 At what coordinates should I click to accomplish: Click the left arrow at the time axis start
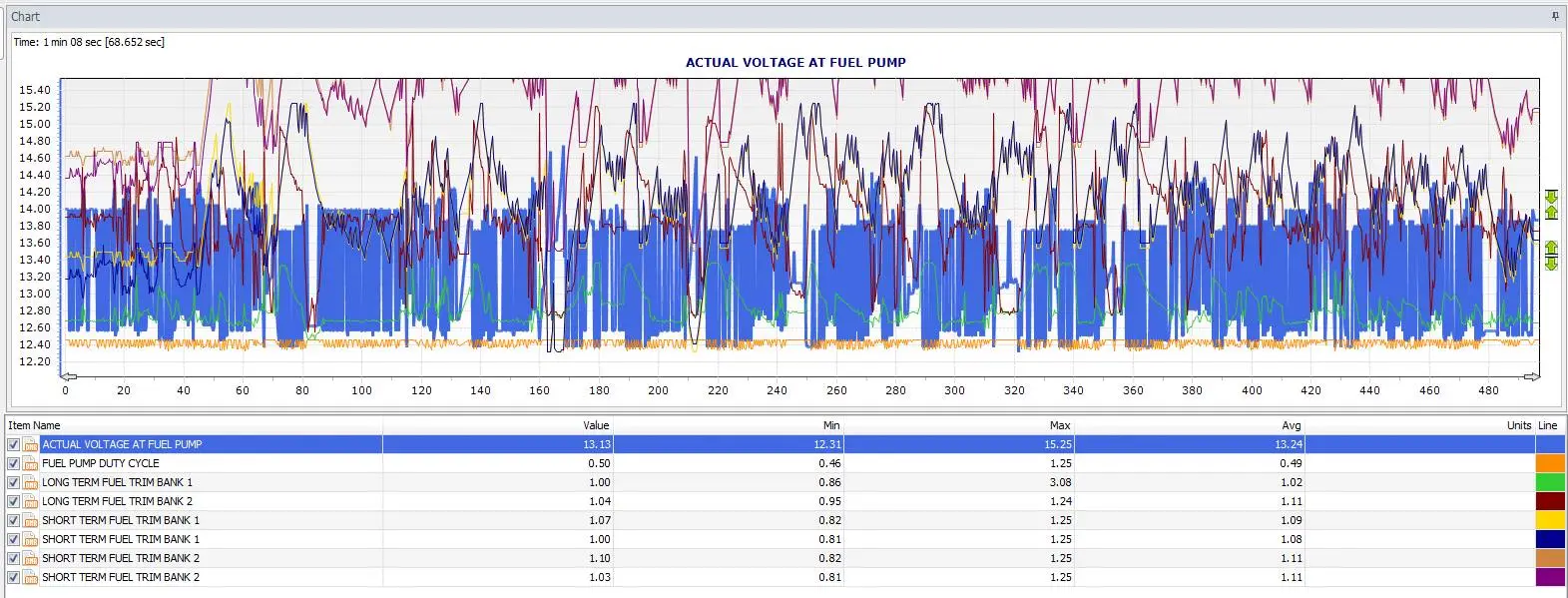coord(66,377)
